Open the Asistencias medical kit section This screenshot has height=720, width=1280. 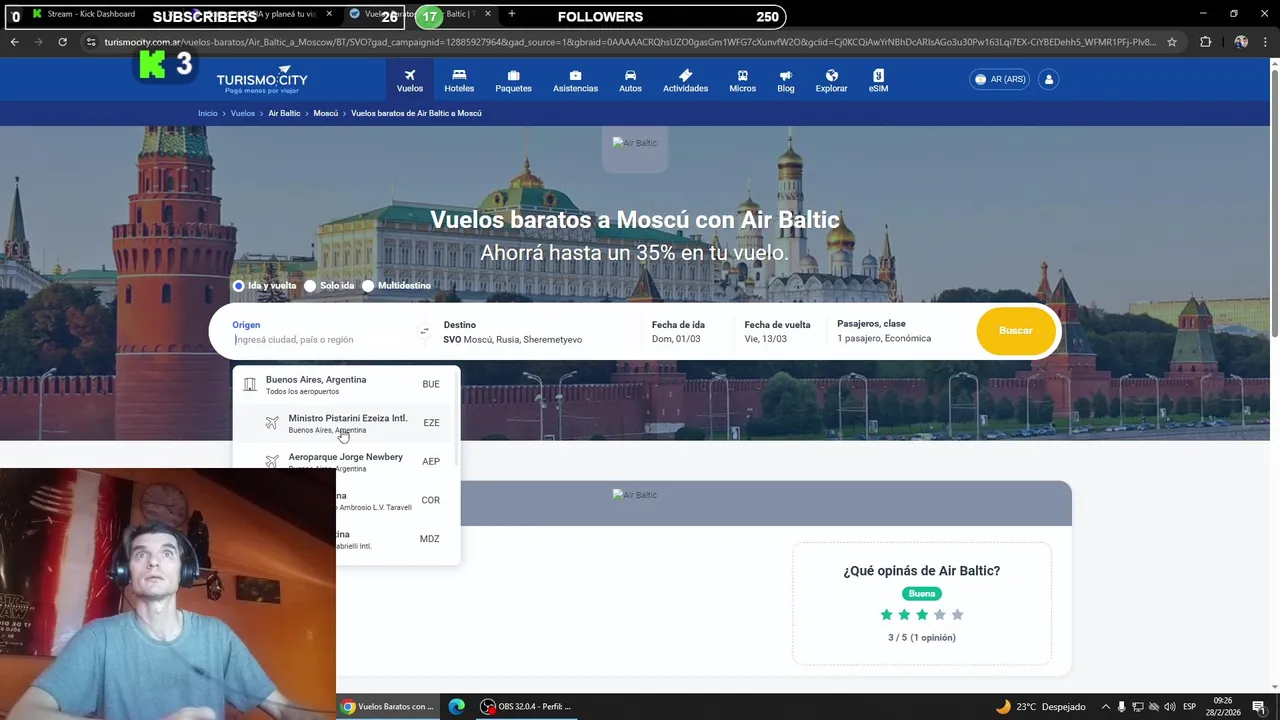click(x=575, y=81)
